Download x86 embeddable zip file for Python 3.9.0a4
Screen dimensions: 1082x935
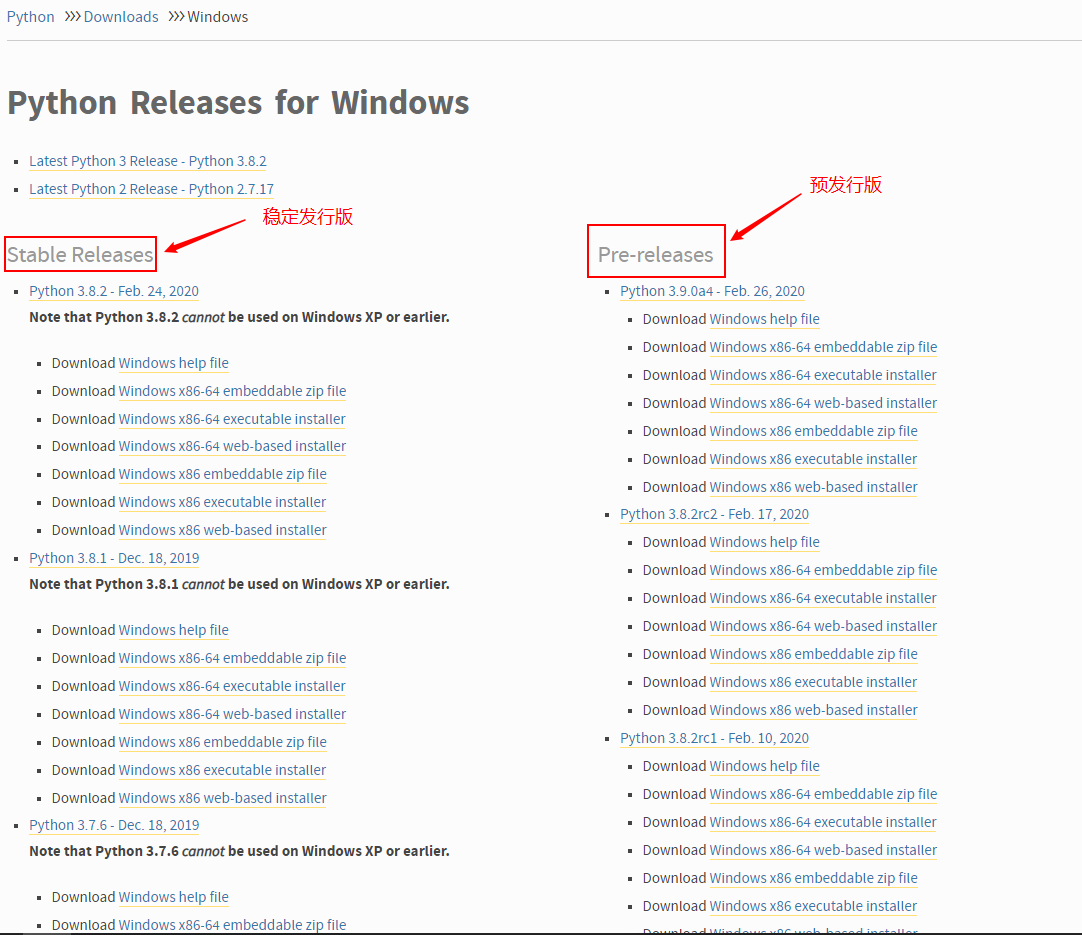pos(814,431)
